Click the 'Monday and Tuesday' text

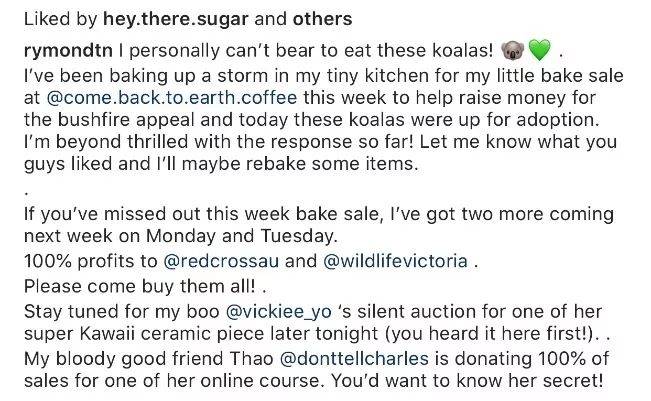240,237
